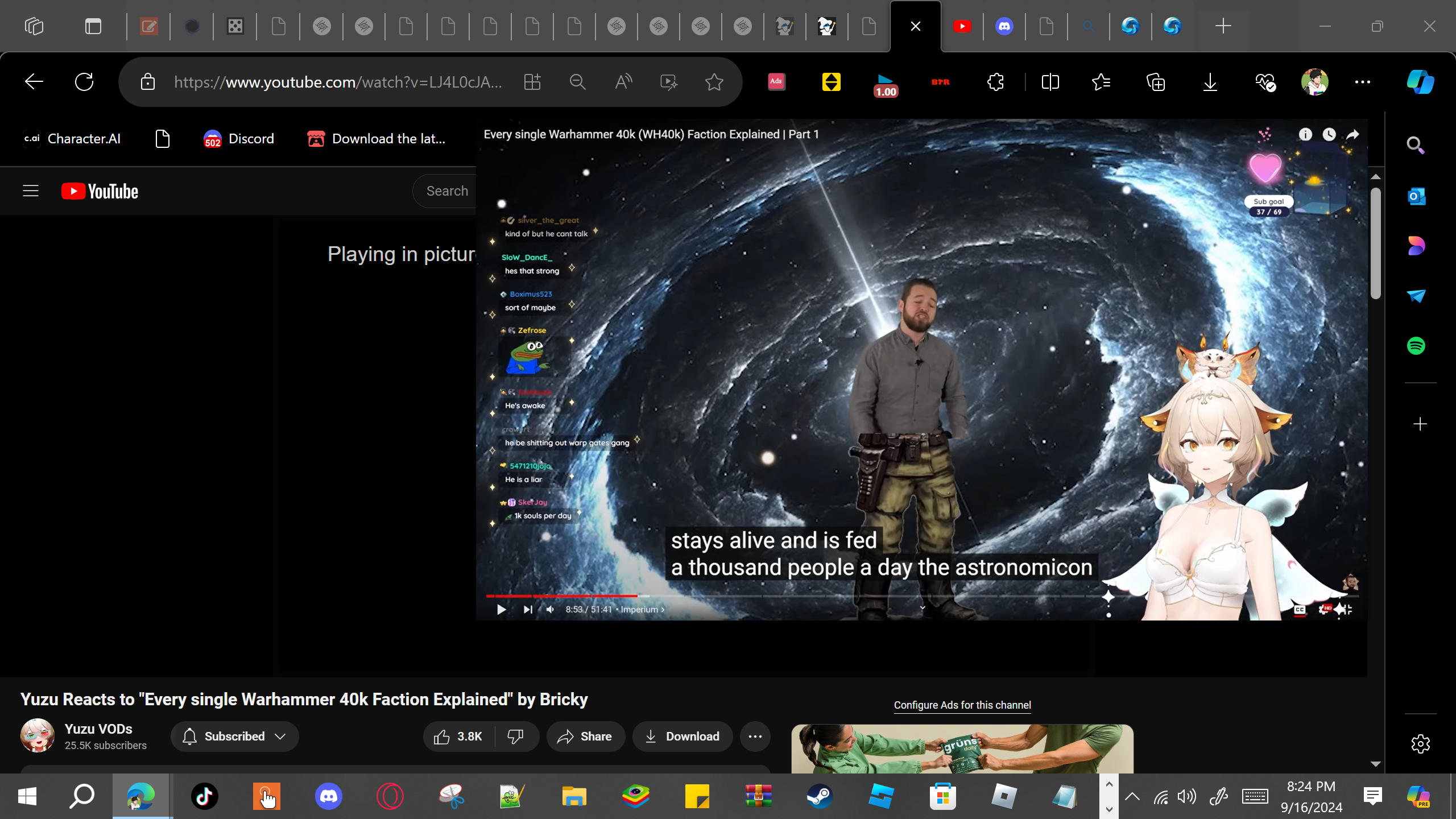Open the Edge profile avatar
The image size is (1456, 819).
pos(1314,82)
